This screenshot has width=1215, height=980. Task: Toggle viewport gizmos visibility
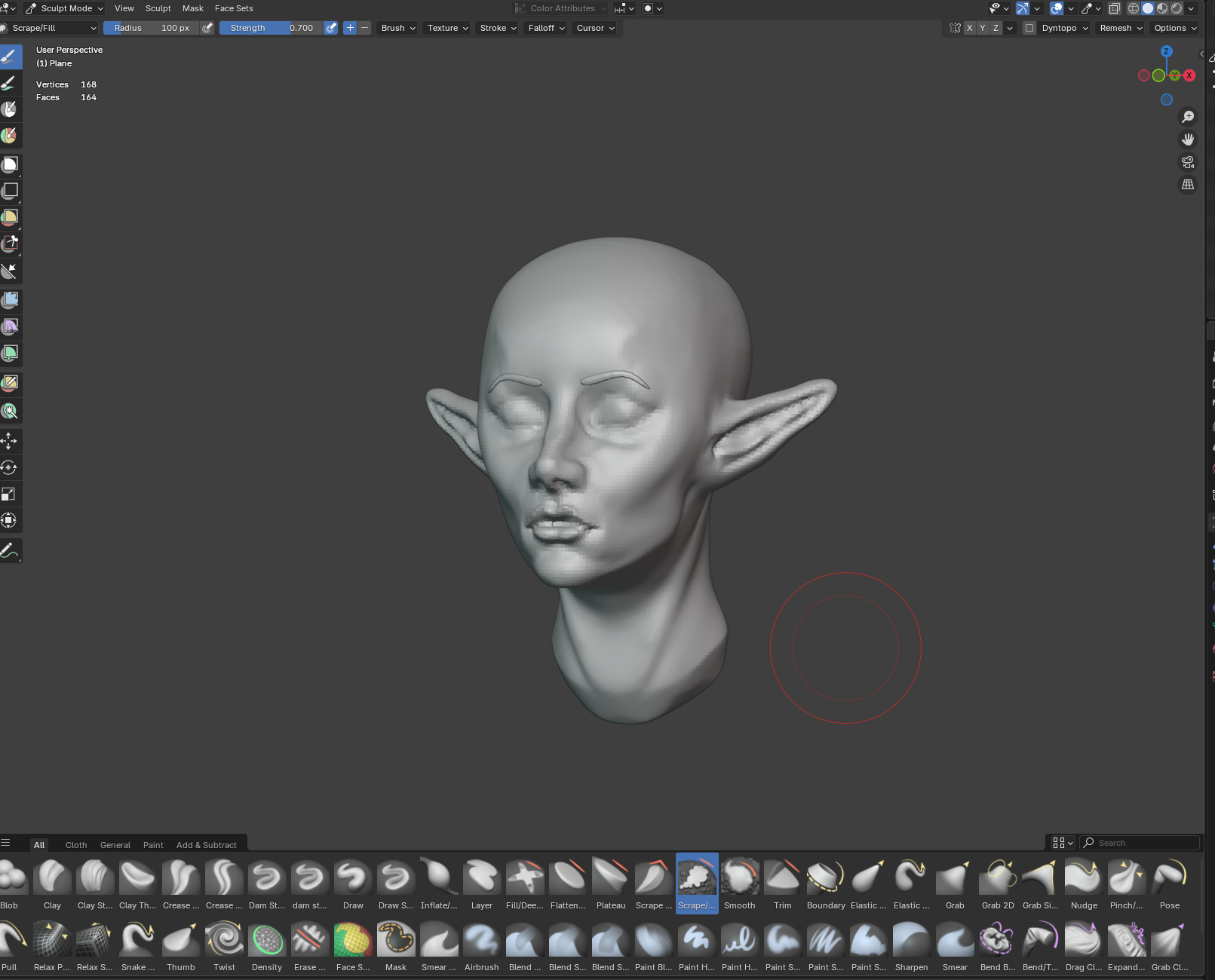1022,8
